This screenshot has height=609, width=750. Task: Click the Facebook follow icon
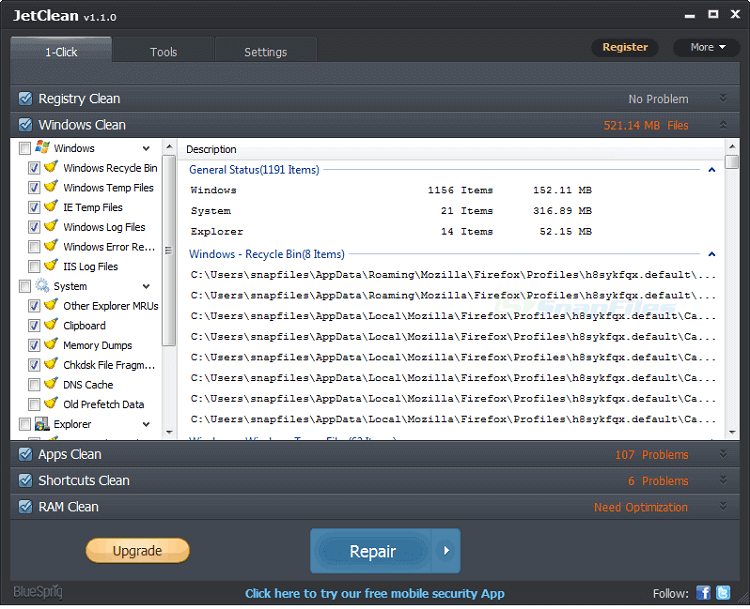click(x=703, y=592)
